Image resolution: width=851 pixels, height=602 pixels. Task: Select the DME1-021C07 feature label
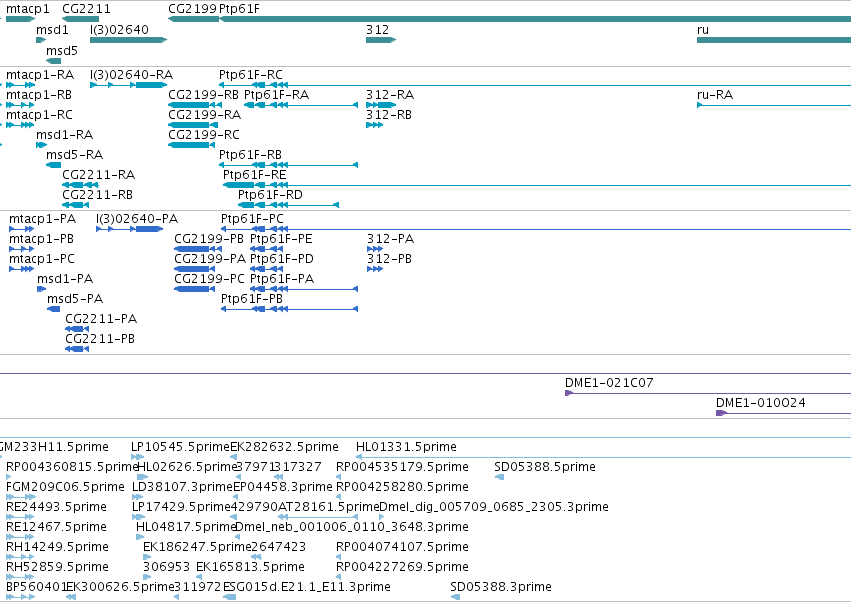609,383
